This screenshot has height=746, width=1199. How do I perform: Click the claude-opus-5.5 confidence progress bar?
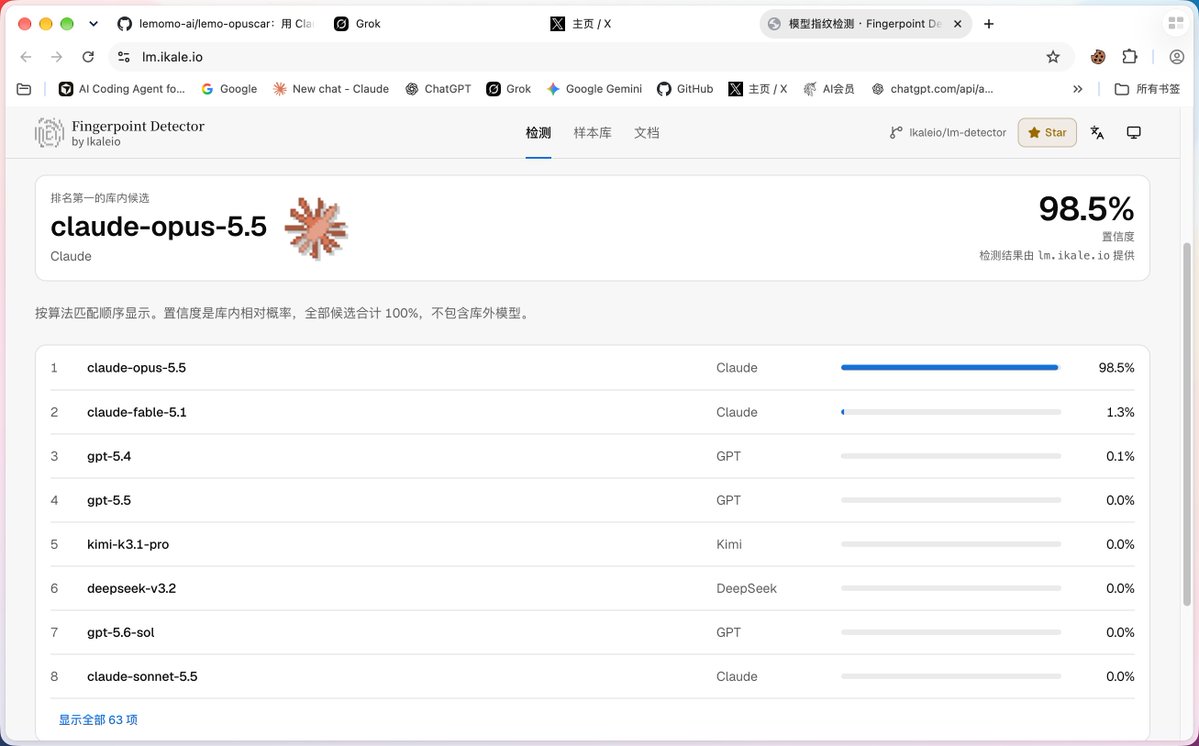tap(950, 368)
